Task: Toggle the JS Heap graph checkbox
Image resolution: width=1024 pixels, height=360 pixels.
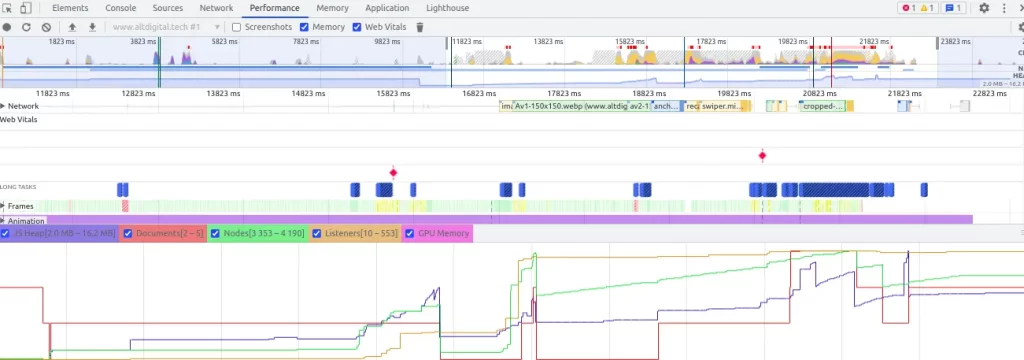Action: coord(6,233)
